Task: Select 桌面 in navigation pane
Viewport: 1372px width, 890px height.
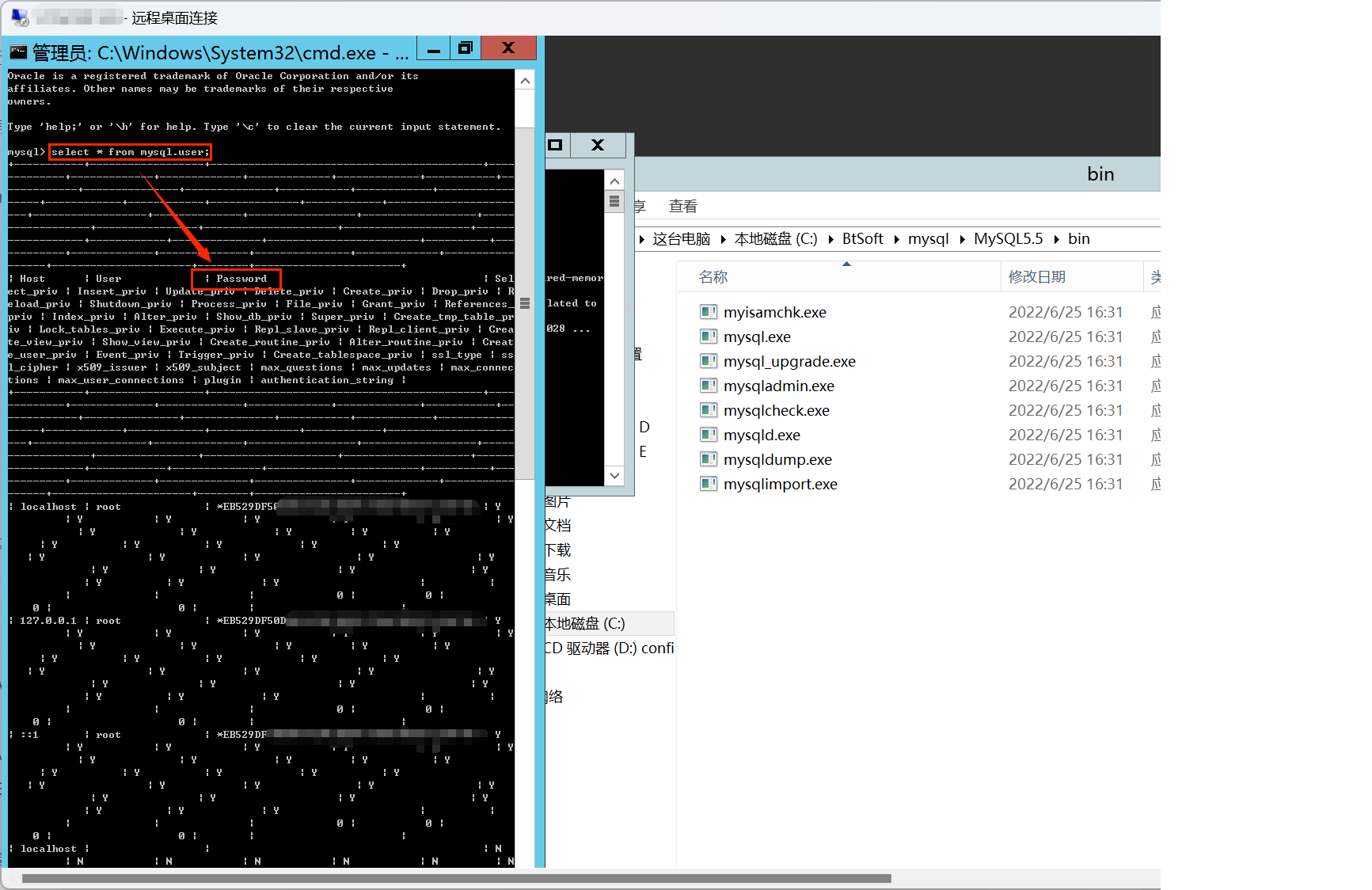Action: [558, 599]
